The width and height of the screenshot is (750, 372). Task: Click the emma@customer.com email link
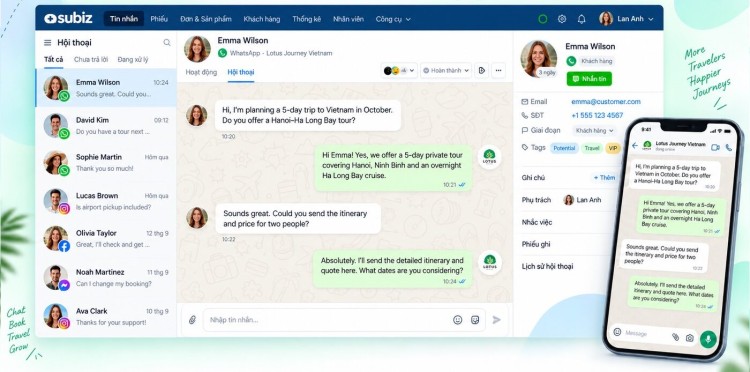point(606,102)
